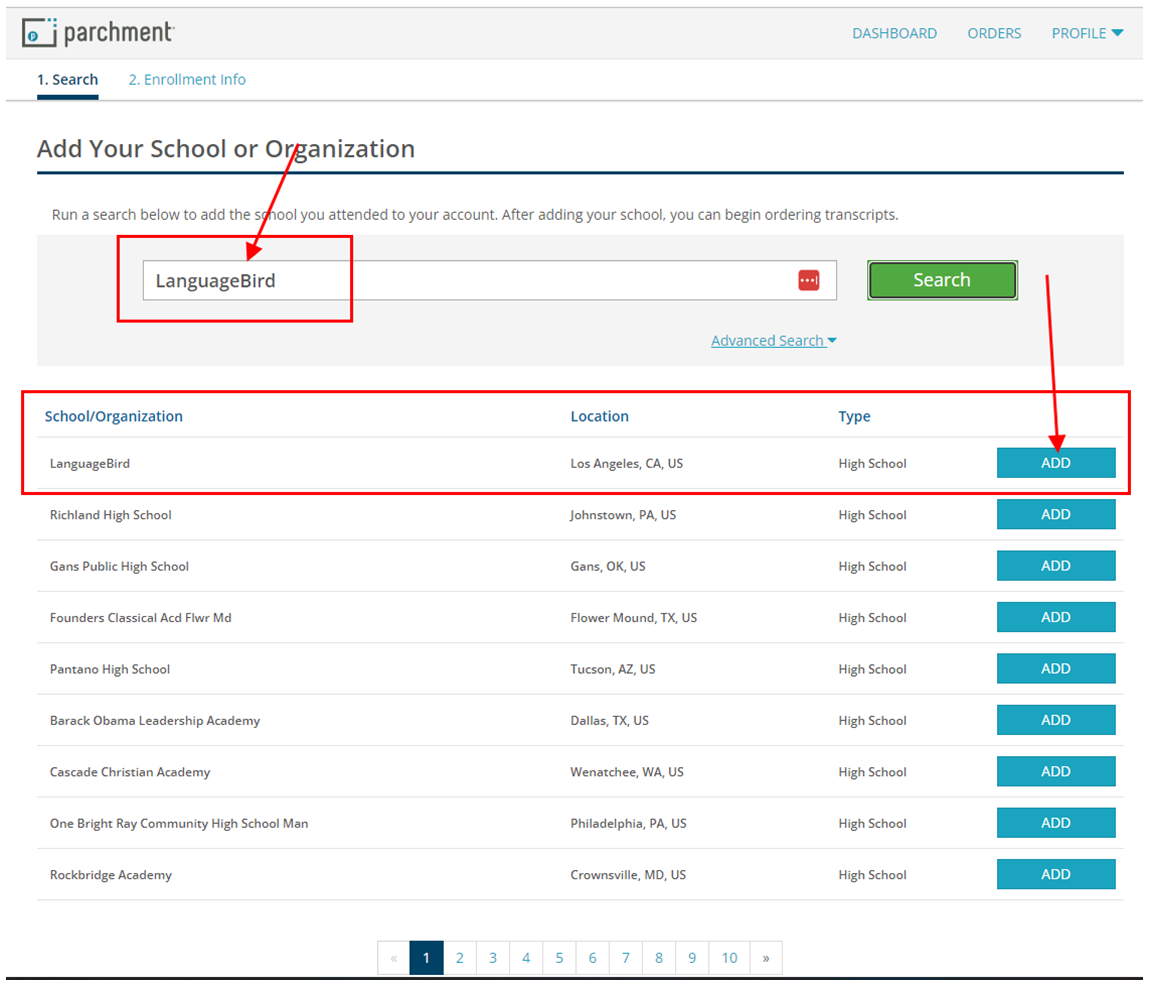
Task: Click Barack Obama Leadership Academy name
Action: [x=154, y=720]
